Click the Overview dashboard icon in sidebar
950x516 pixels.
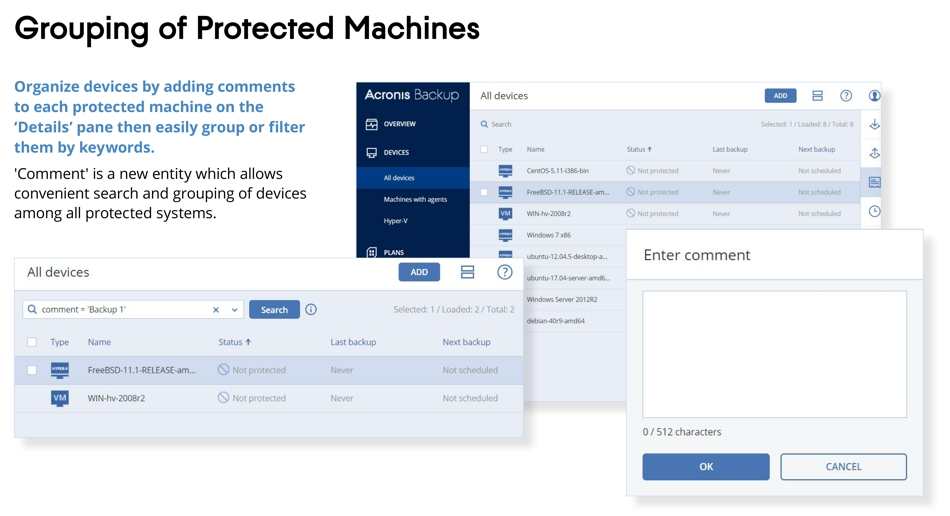point(371,124)
